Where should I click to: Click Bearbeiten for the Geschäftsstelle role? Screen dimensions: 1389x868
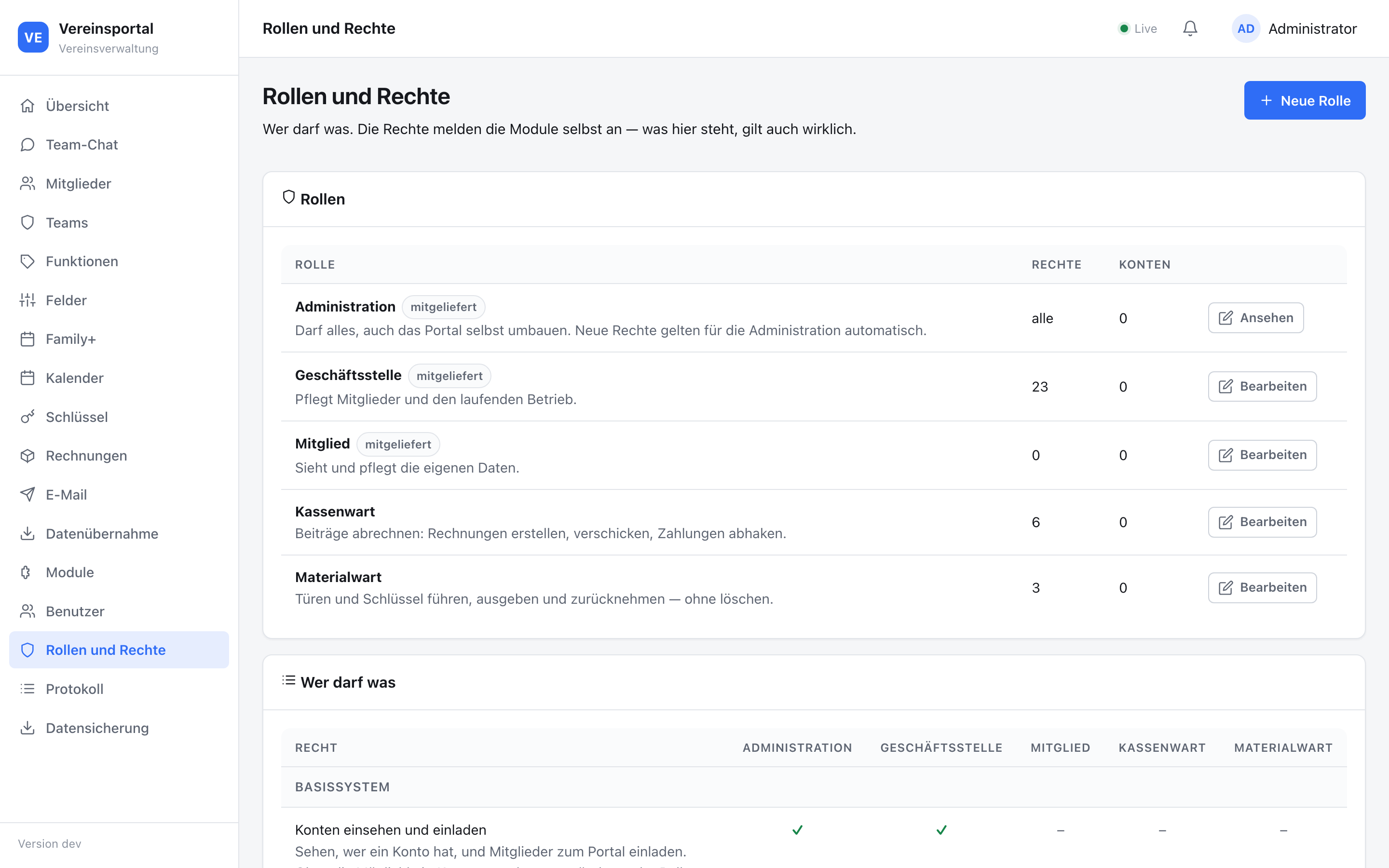(x=1262, y=386)
